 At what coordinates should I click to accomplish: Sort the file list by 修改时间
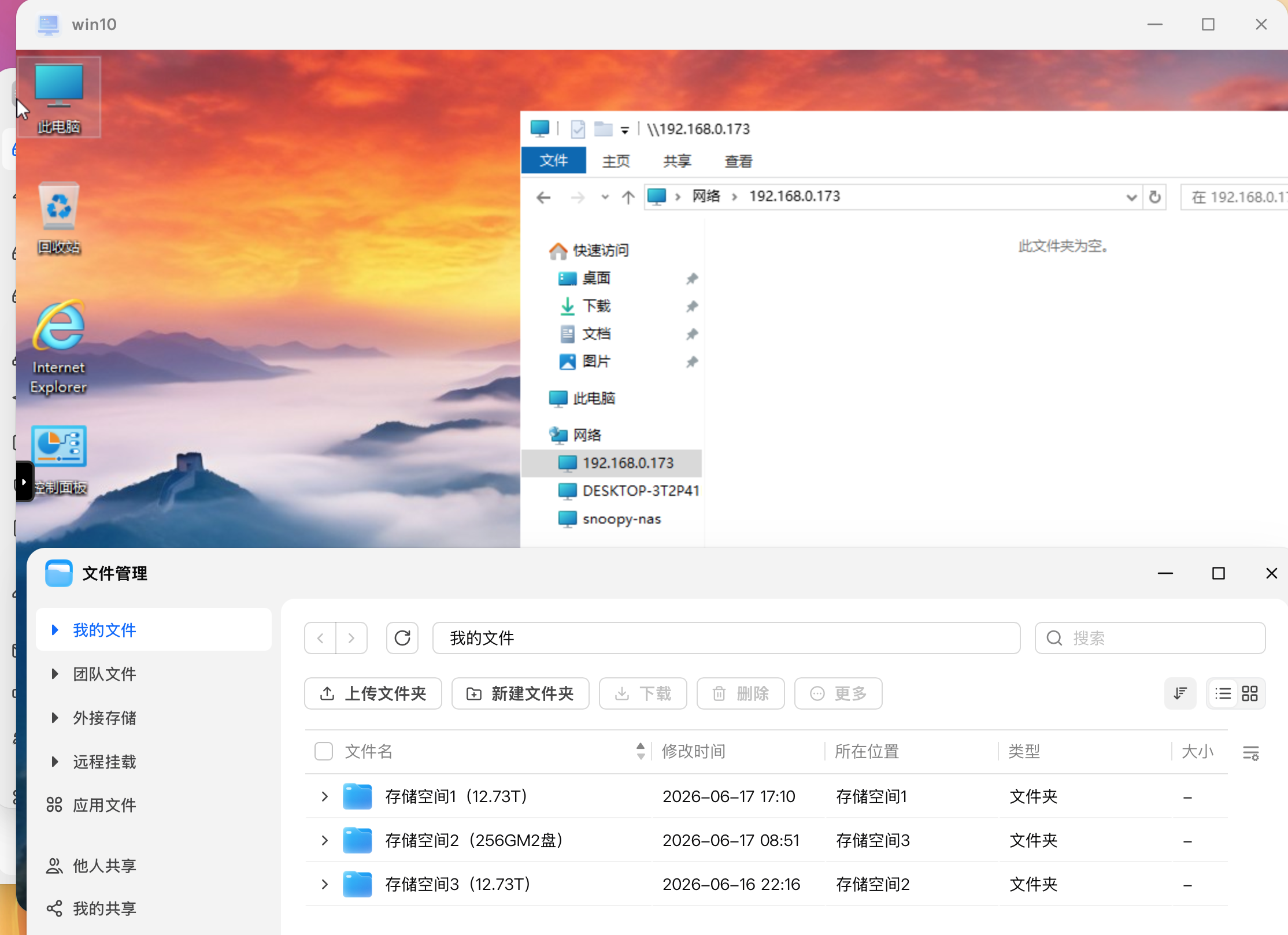[694, 751]
